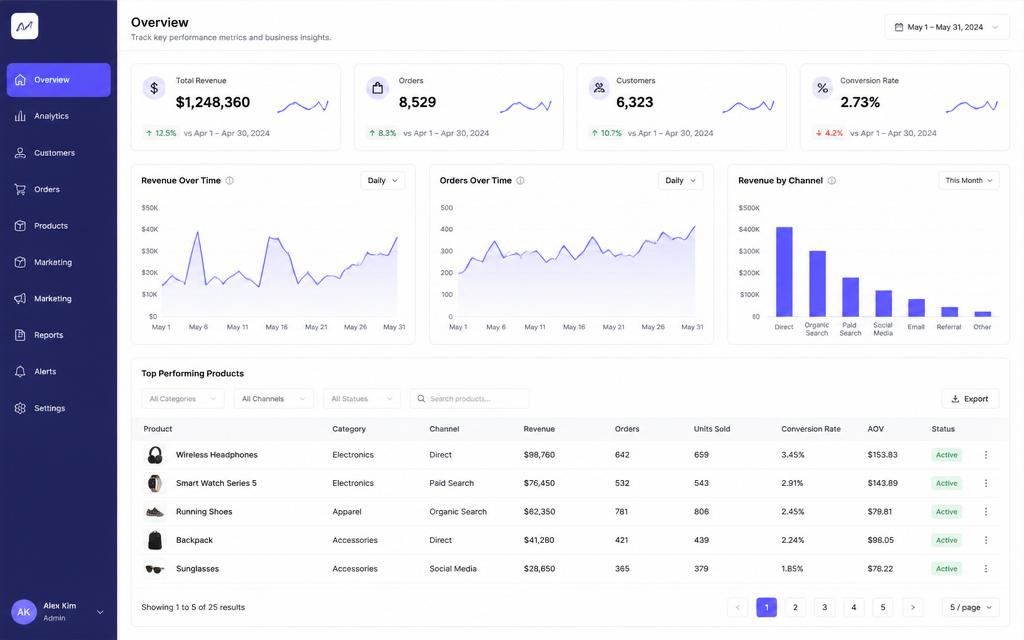The height and width of the screenshot is (640, 1024).
Task: Open row actions for Wireless Headphones
Action: pyautogui.click(x=985, y=455)
